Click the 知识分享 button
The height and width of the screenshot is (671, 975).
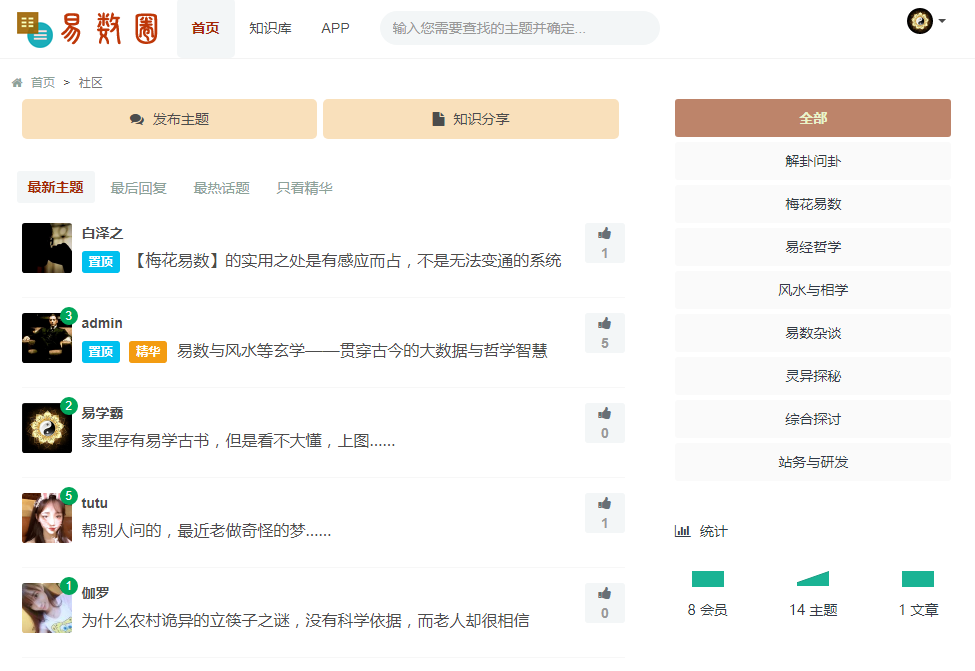(471, 119)
